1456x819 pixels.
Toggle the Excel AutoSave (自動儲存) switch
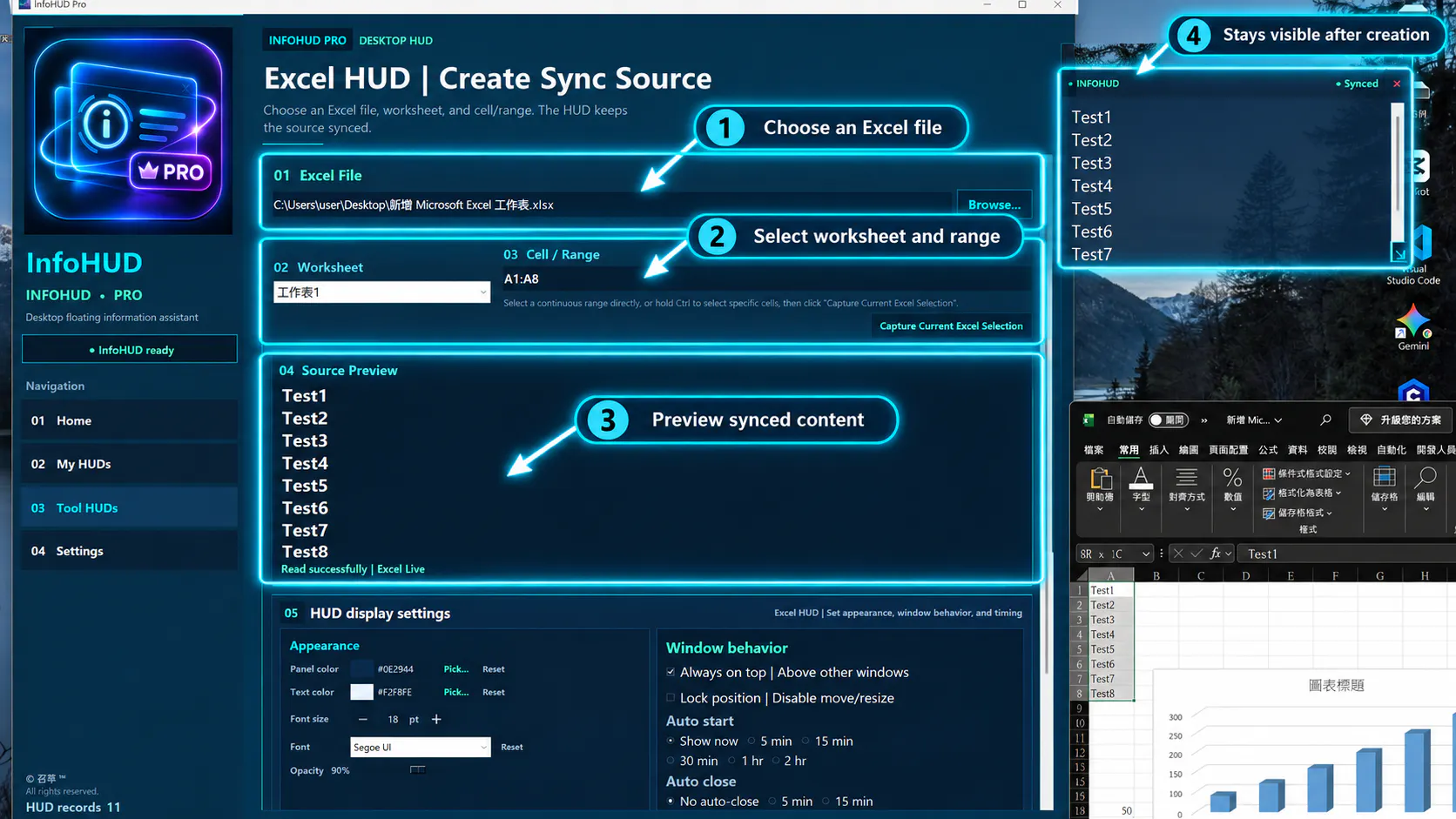(x=1168, y=420)
